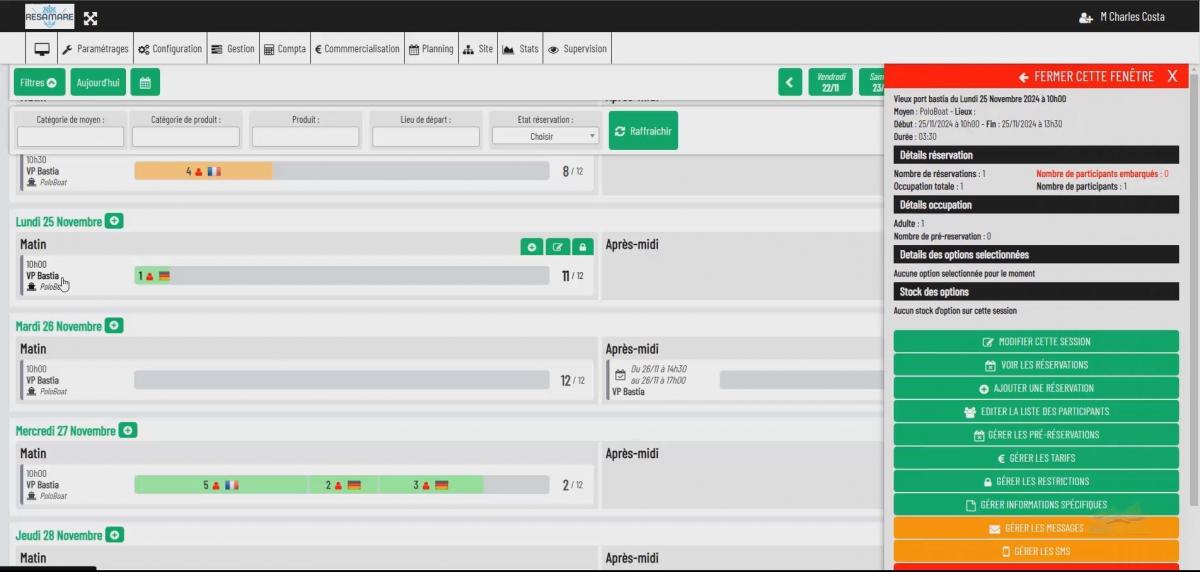Click the 5-person French booking on Mercredi
1200x572 pixels.
(x=221, y=485)
